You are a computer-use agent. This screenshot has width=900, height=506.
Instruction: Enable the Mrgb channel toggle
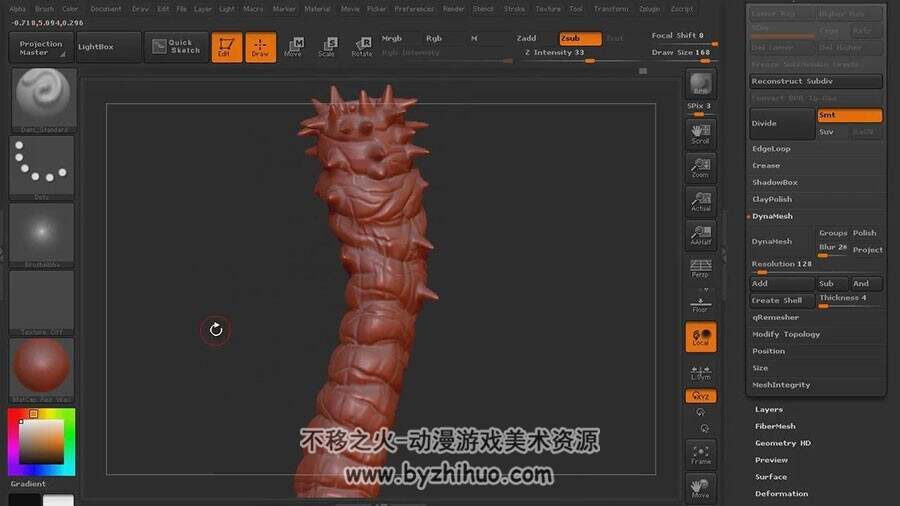[x=392, y=38]
